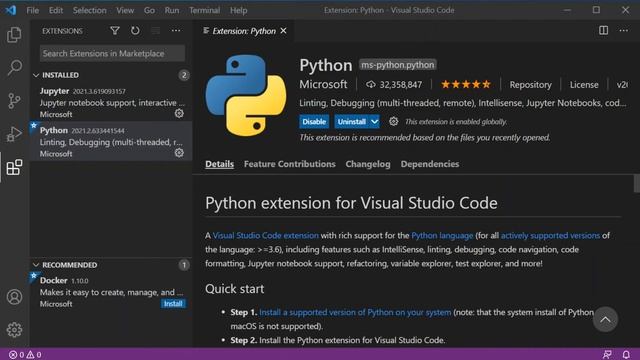The width and height of the screenshot is (640, 360).
Task: Click Search Extensions in Marketplace field
Action: (x=112, y=53)
